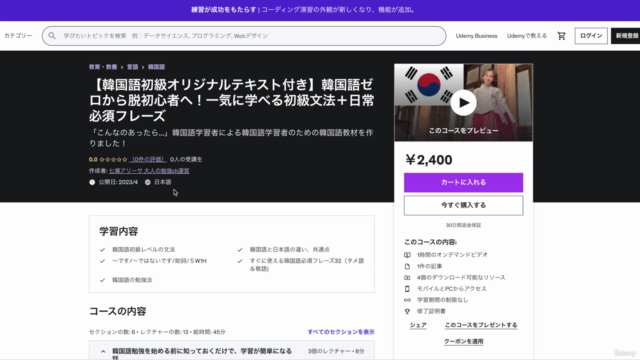Click the published date icon
Screen dimensions: 640x360
point(92,182)
